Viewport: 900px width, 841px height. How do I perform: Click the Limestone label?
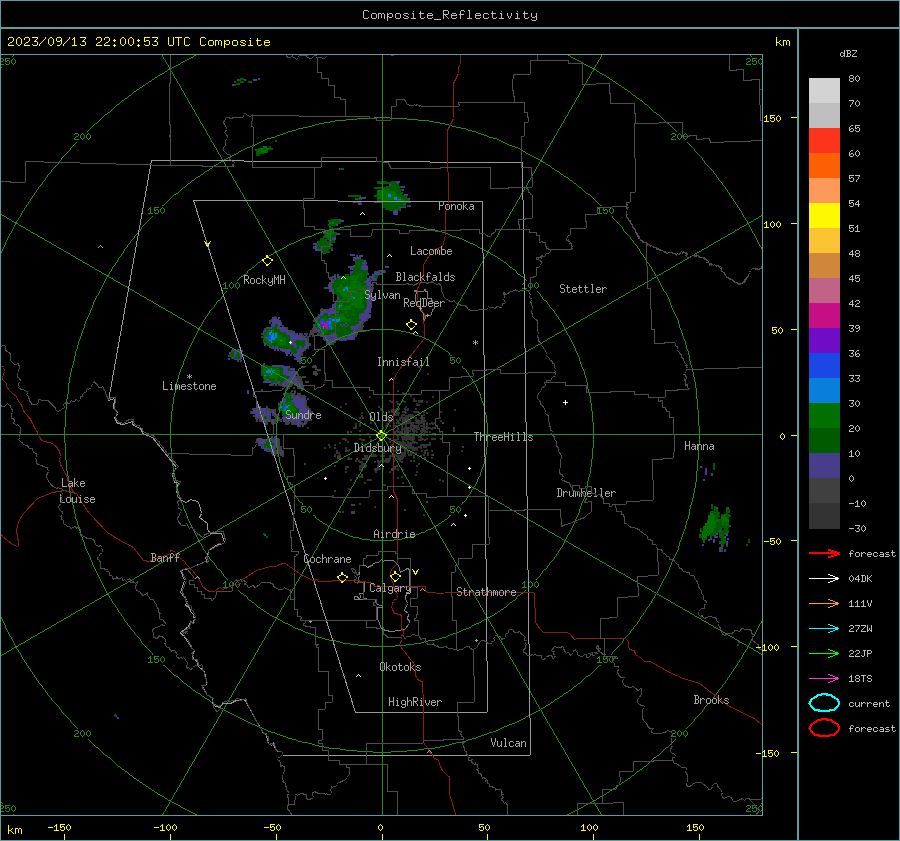[189, 386]
